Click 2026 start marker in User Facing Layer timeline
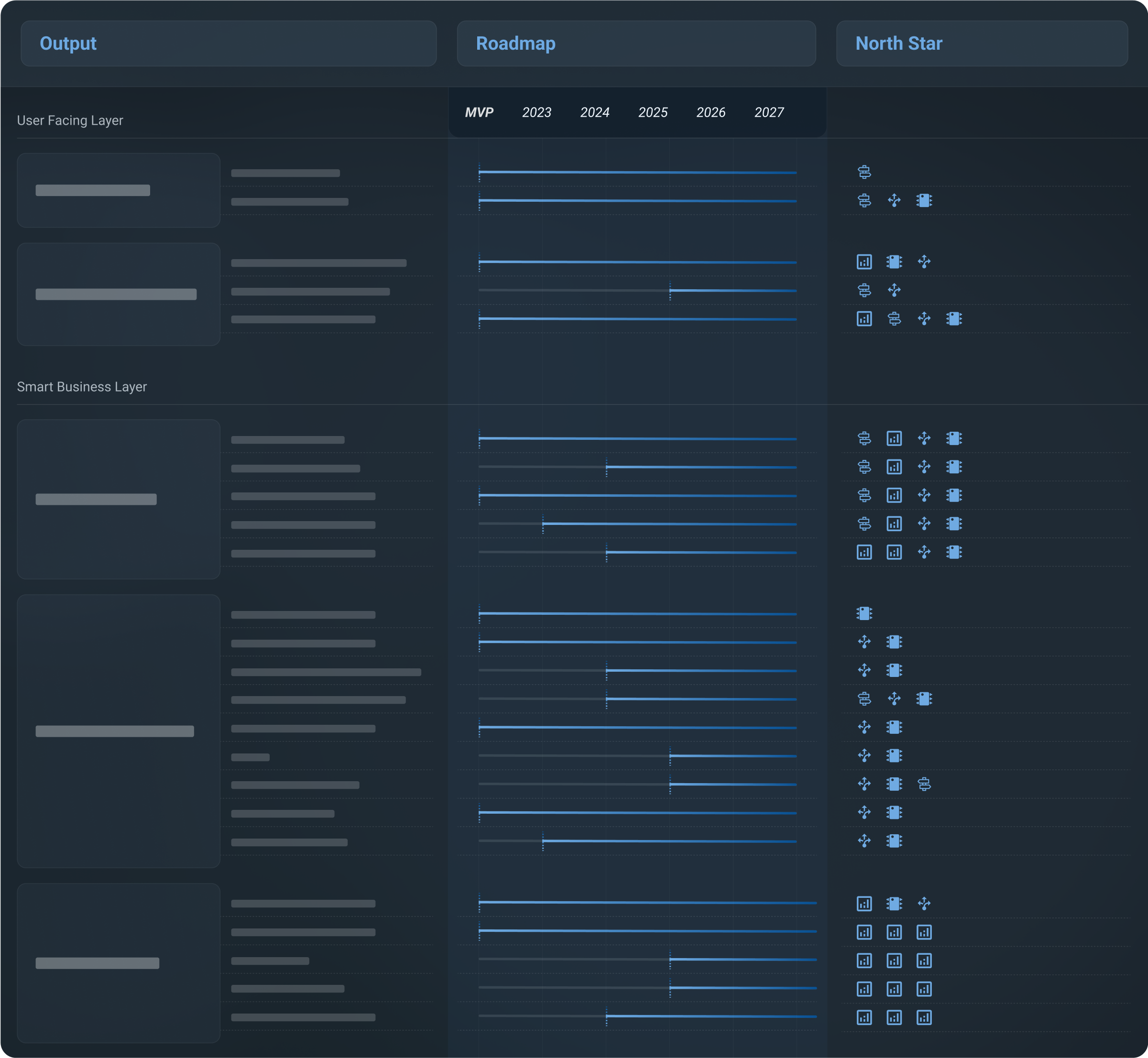 pyautogui.click(x=670, y=290)
